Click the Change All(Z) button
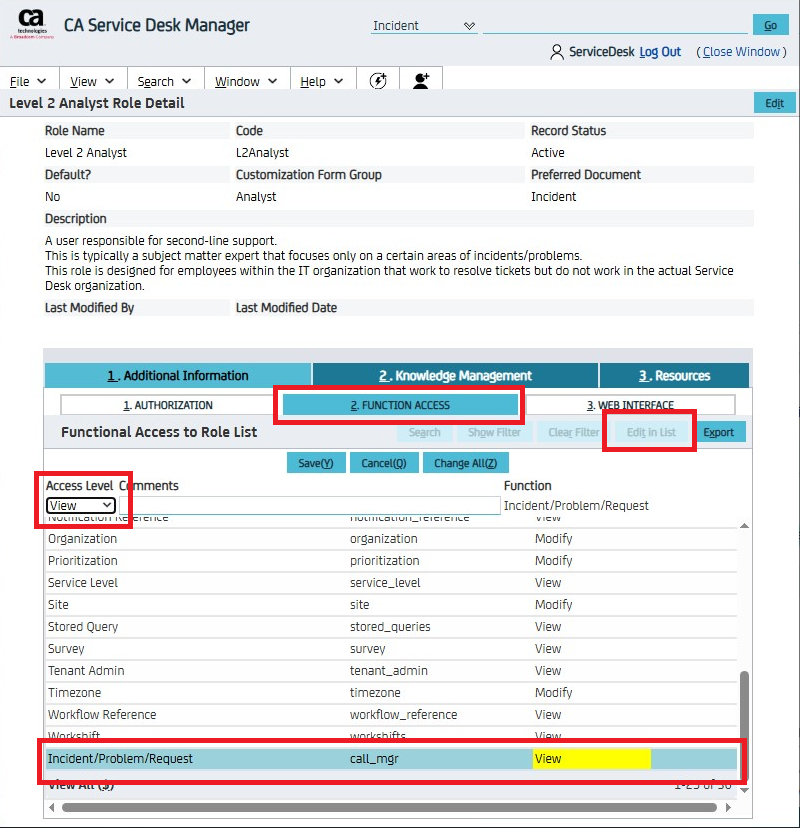 click(x=465, y=463)
